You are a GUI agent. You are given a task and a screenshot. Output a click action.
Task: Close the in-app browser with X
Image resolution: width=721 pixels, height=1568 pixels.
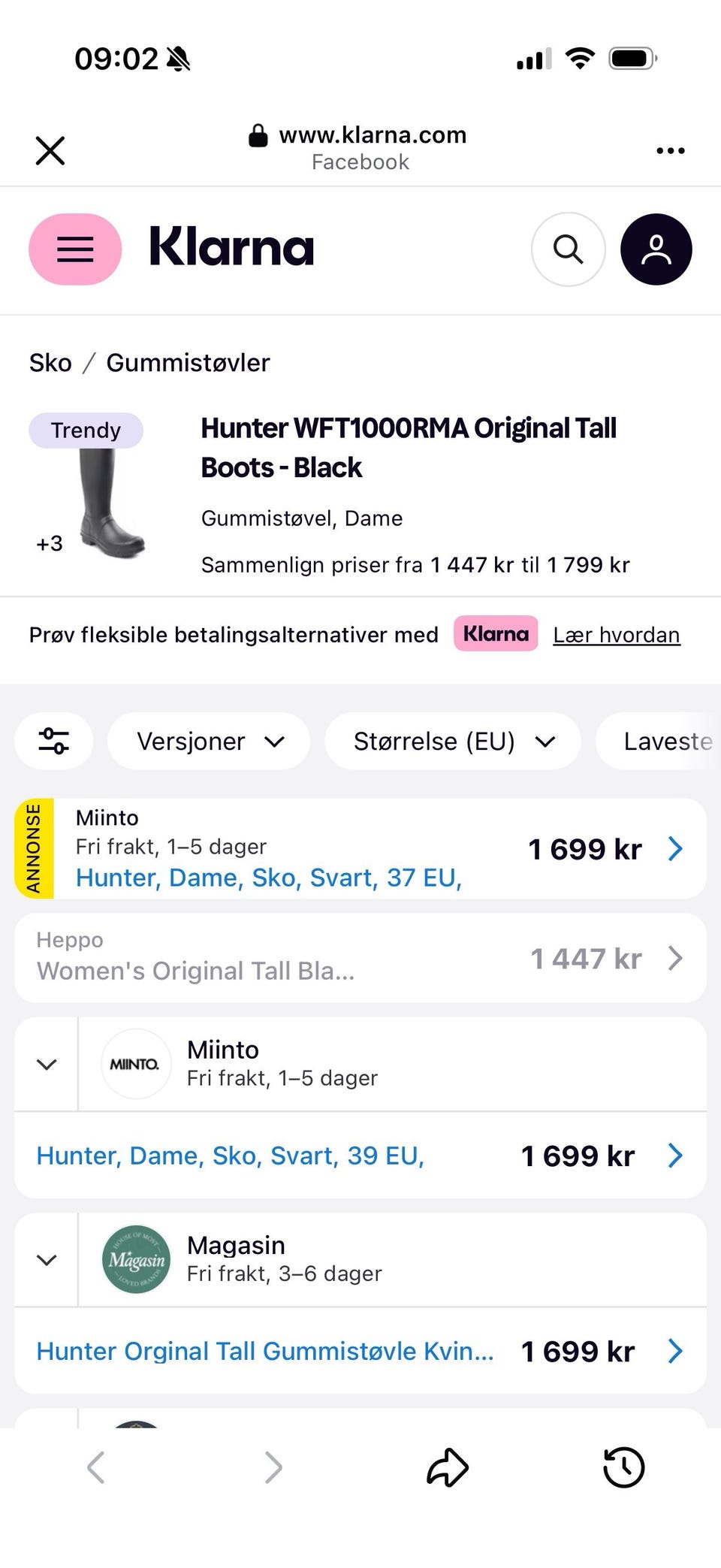pos(50,150)
